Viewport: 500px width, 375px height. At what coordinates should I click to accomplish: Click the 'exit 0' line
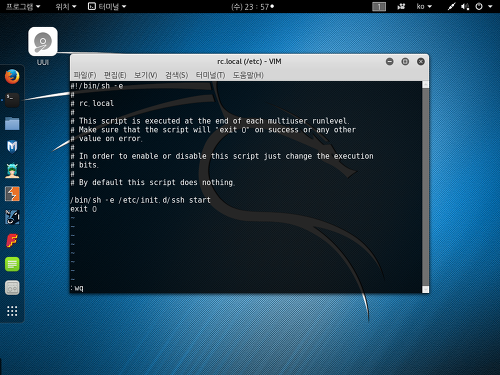click(x=83, y=209)
